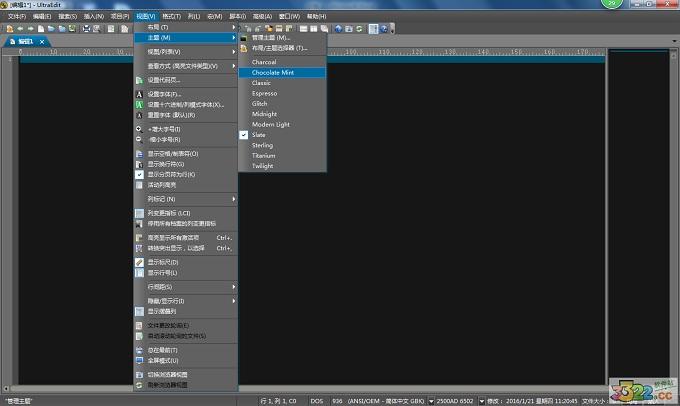This screenshot has width=680, height=406.
Task: Expand the column markers (列标记) submenu
Action: pos(186,199)
